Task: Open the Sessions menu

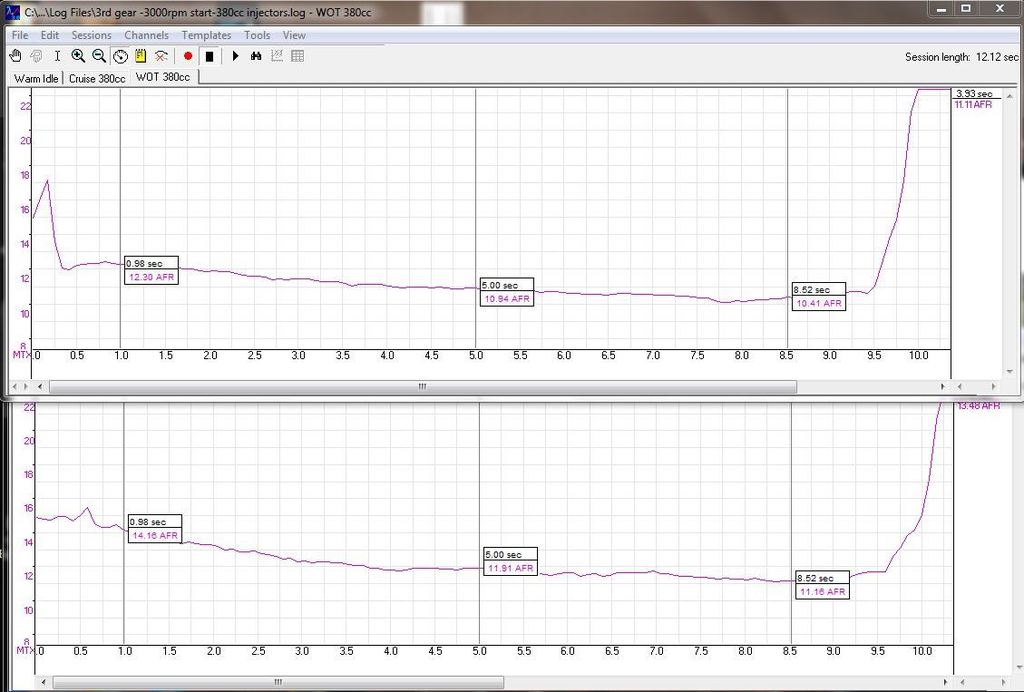Action: tap(91, 35)
